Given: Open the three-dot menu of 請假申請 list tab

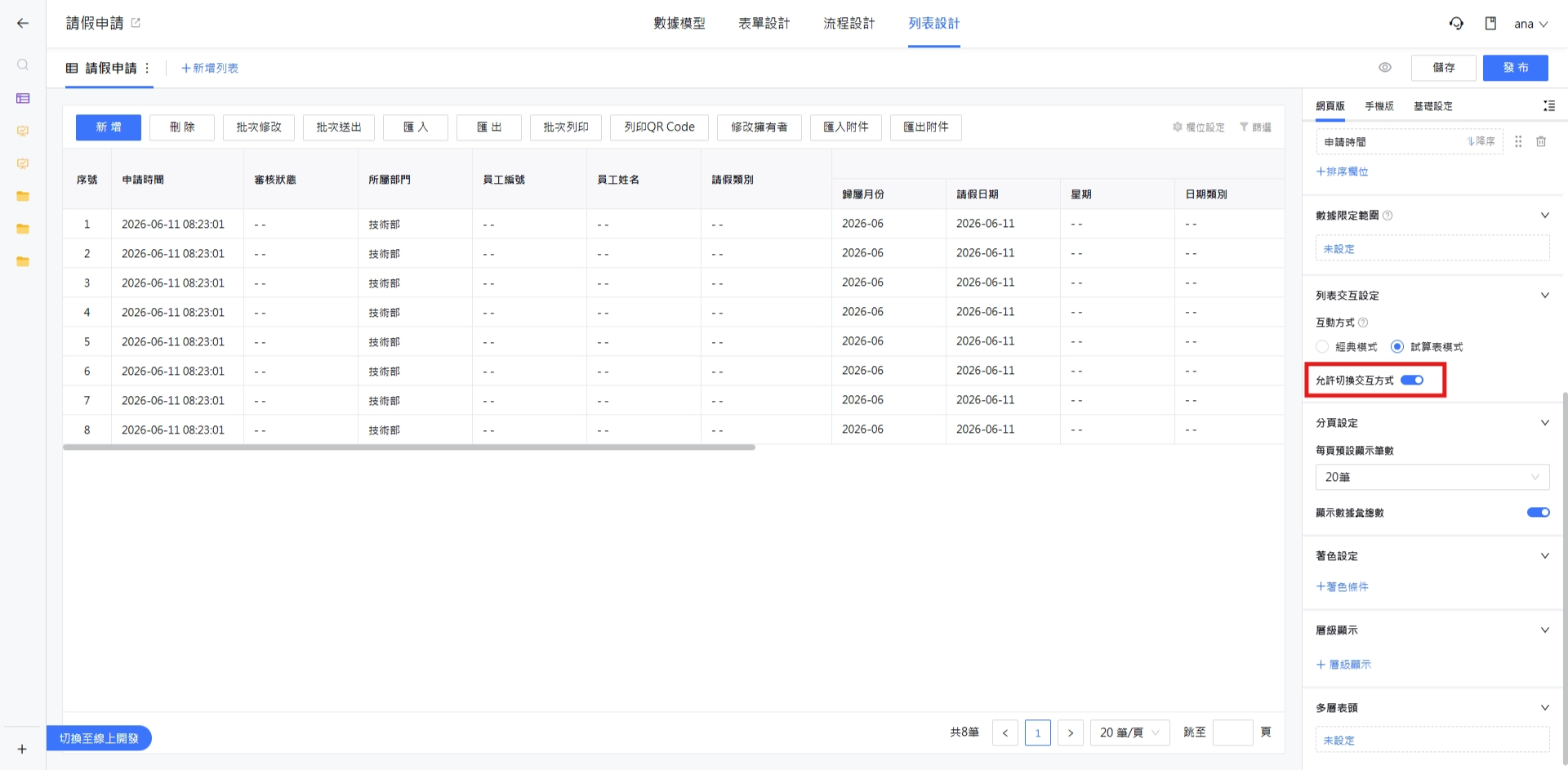Looking at the screenshot, I should click(x=147, y=68).
